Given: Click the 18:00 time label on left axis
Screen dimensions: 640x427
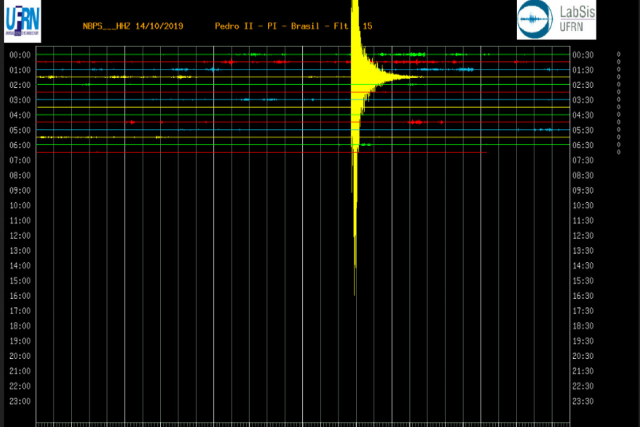Looking at the screenshot, I should pyautogui.click(x=19, y=326).
